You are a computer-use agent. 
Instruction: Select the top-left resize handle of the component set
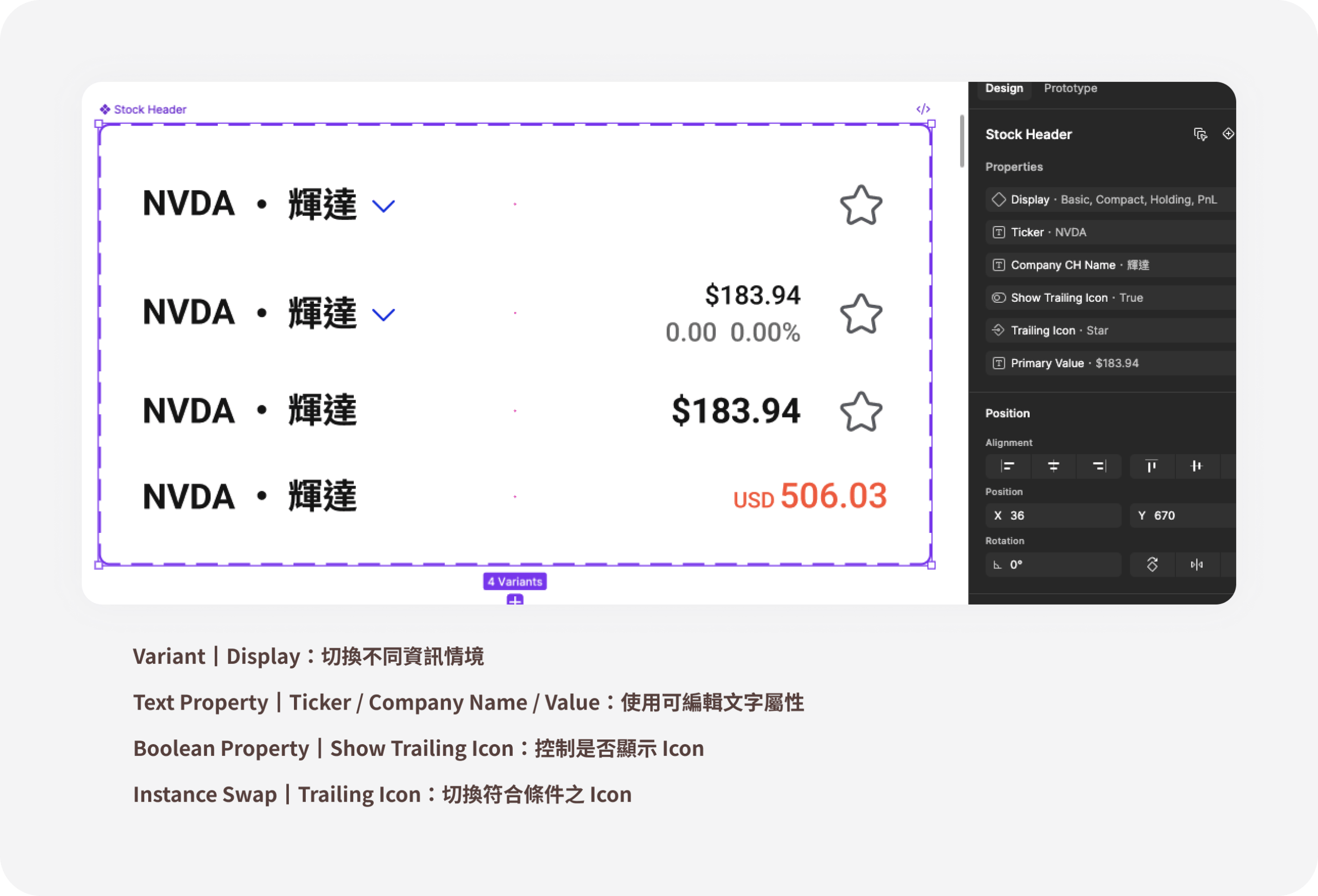point(99,124)
